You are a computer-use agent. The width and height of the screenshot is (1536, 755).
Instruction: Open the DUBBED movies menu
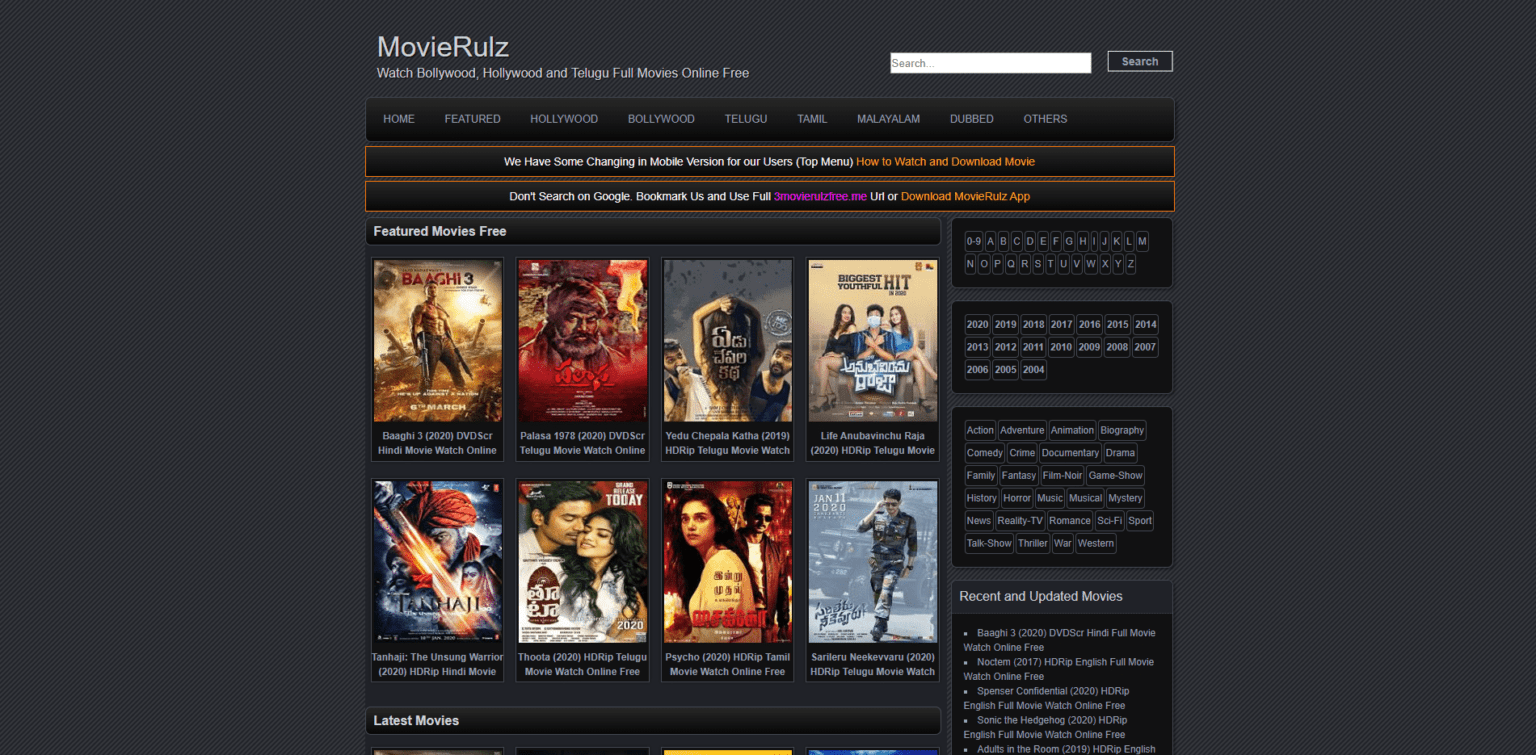coord(972,119)
